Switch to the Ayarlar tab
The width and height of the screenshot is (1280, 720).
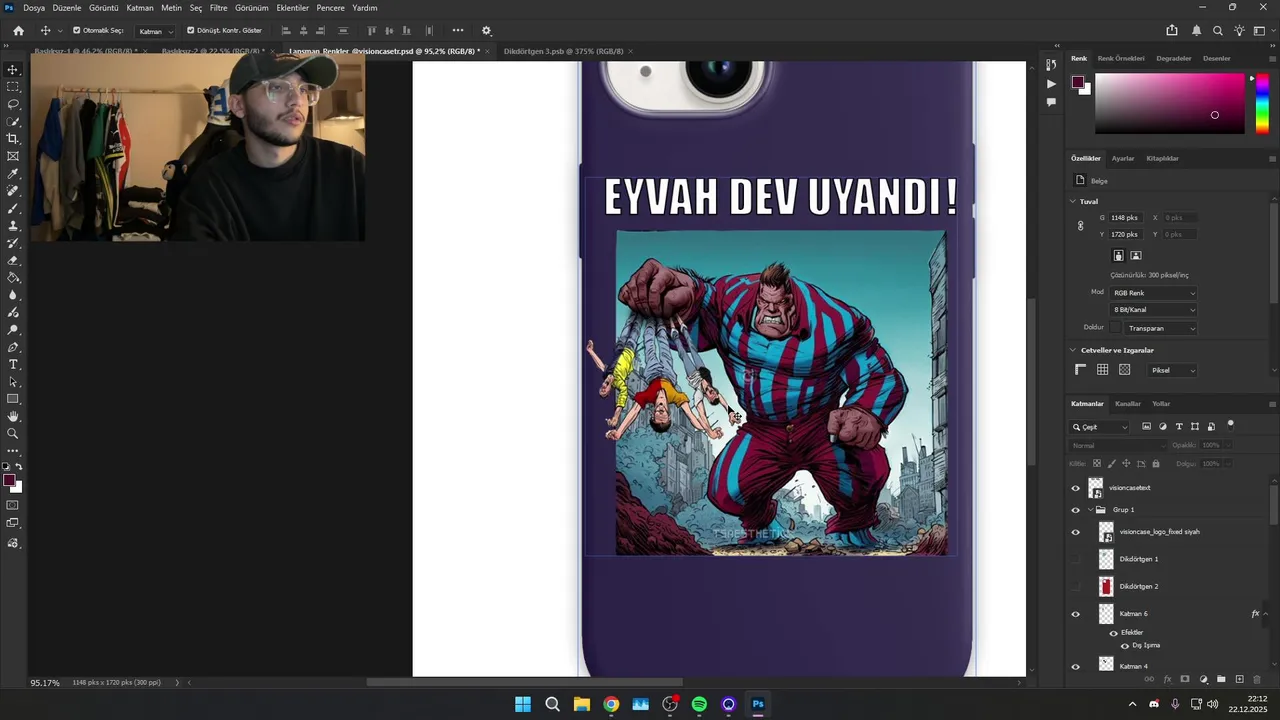[1123, 158]
